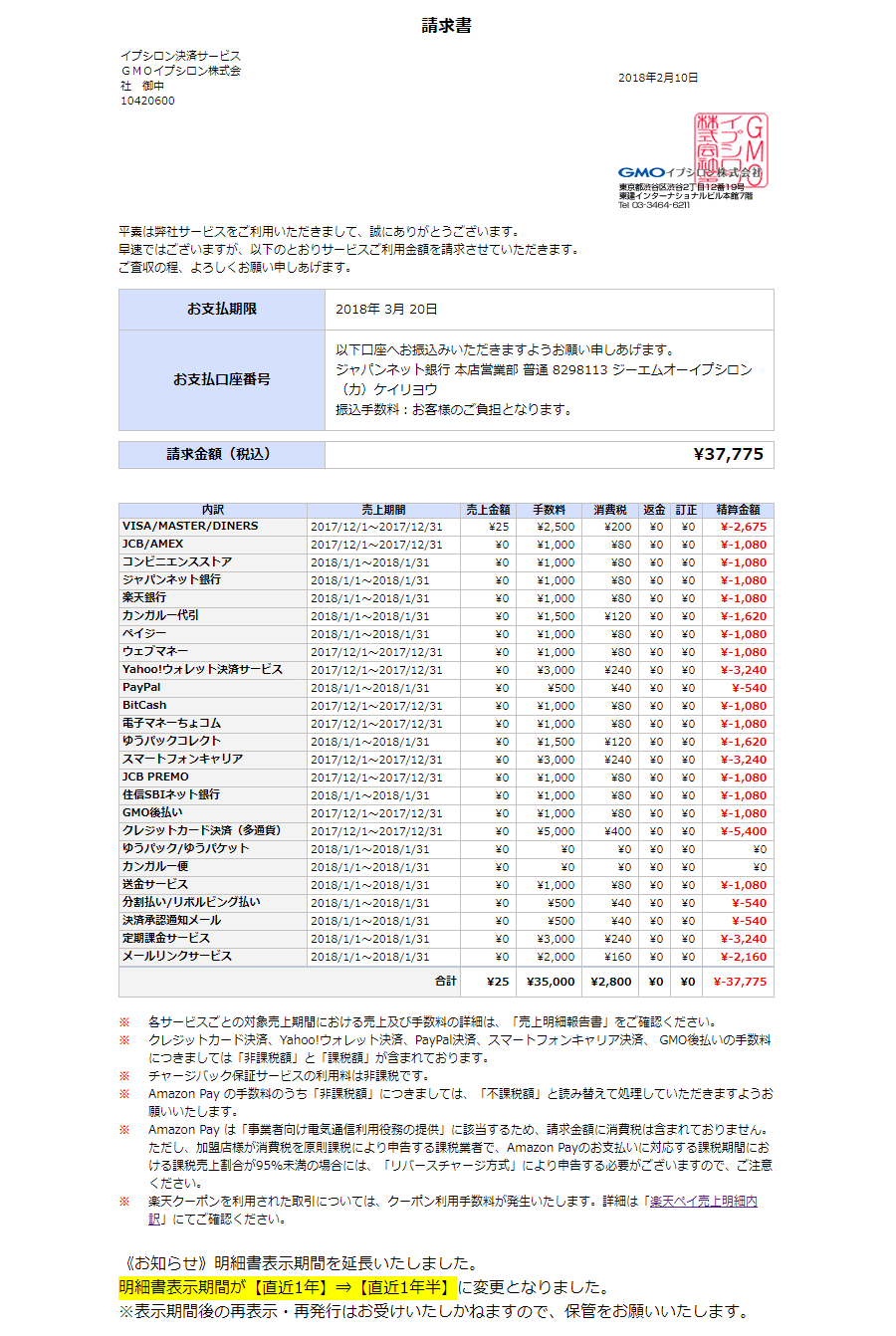Click the 売上期間 column header
The width and height of the screenshot is (896, 1336).
pos(383,510)
